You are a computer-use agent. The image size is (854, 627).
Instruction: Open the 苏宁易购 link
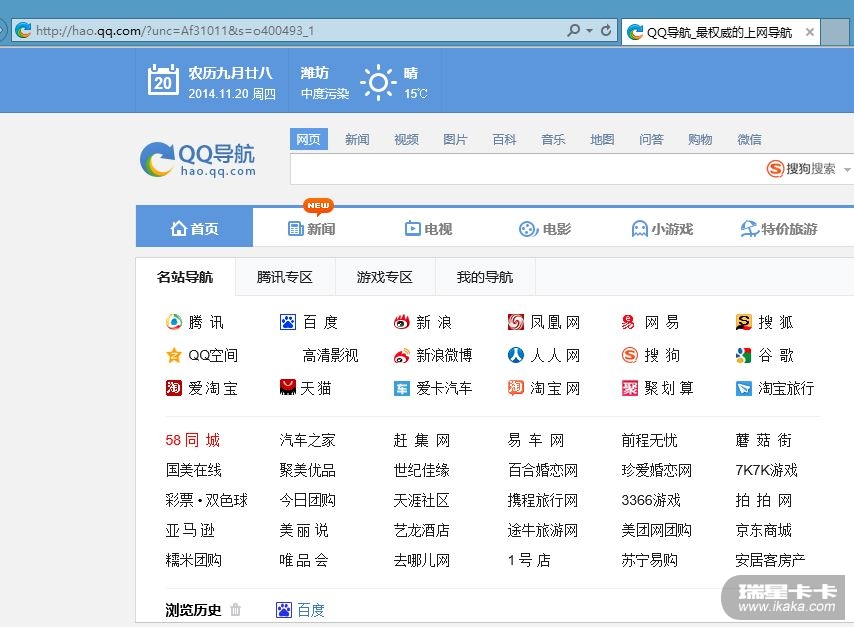650,560
